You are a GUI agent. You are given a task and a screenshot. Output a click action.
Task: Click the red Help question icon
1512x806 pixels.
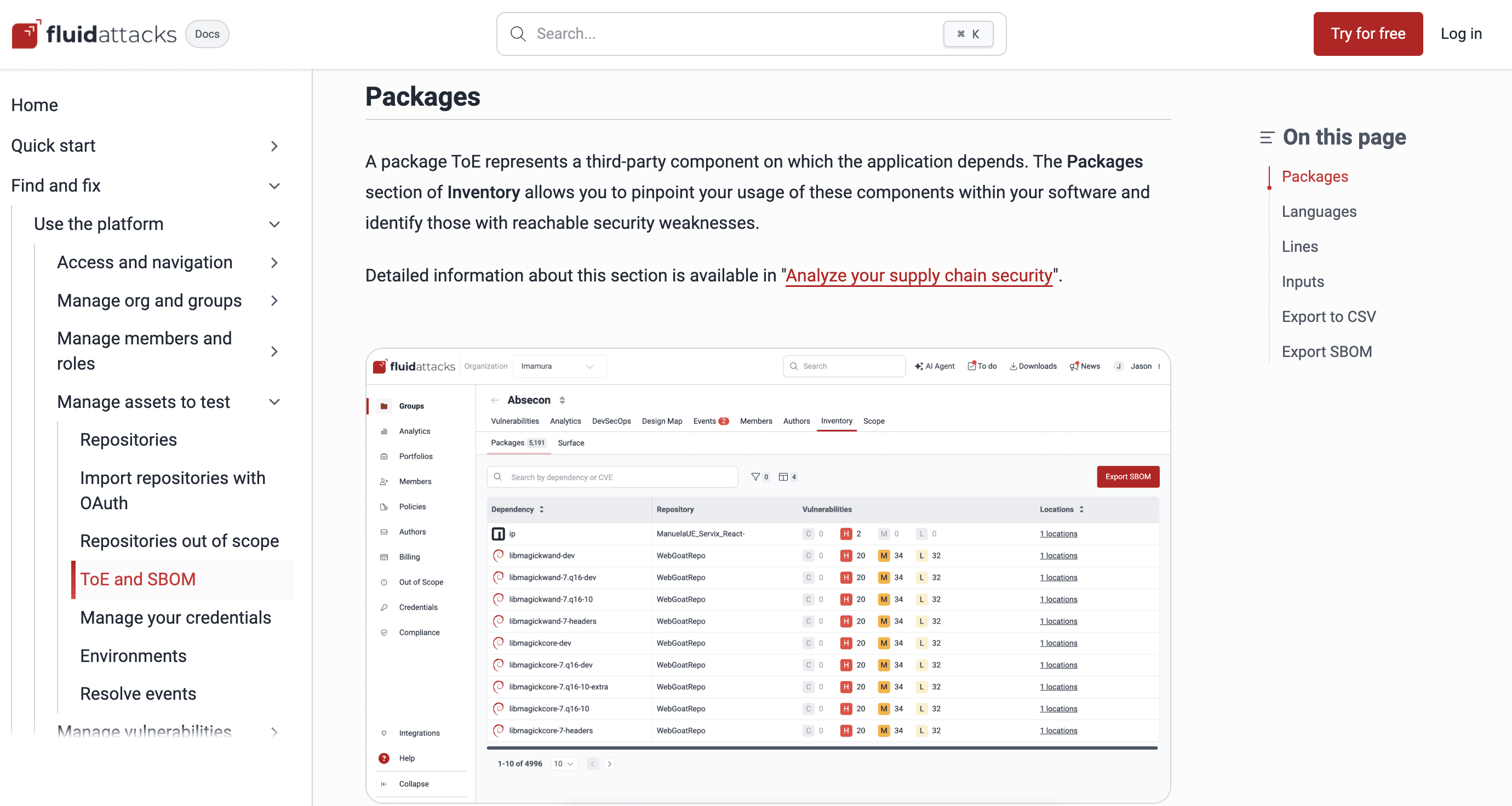pyautogui.click(x=384, y=758)
